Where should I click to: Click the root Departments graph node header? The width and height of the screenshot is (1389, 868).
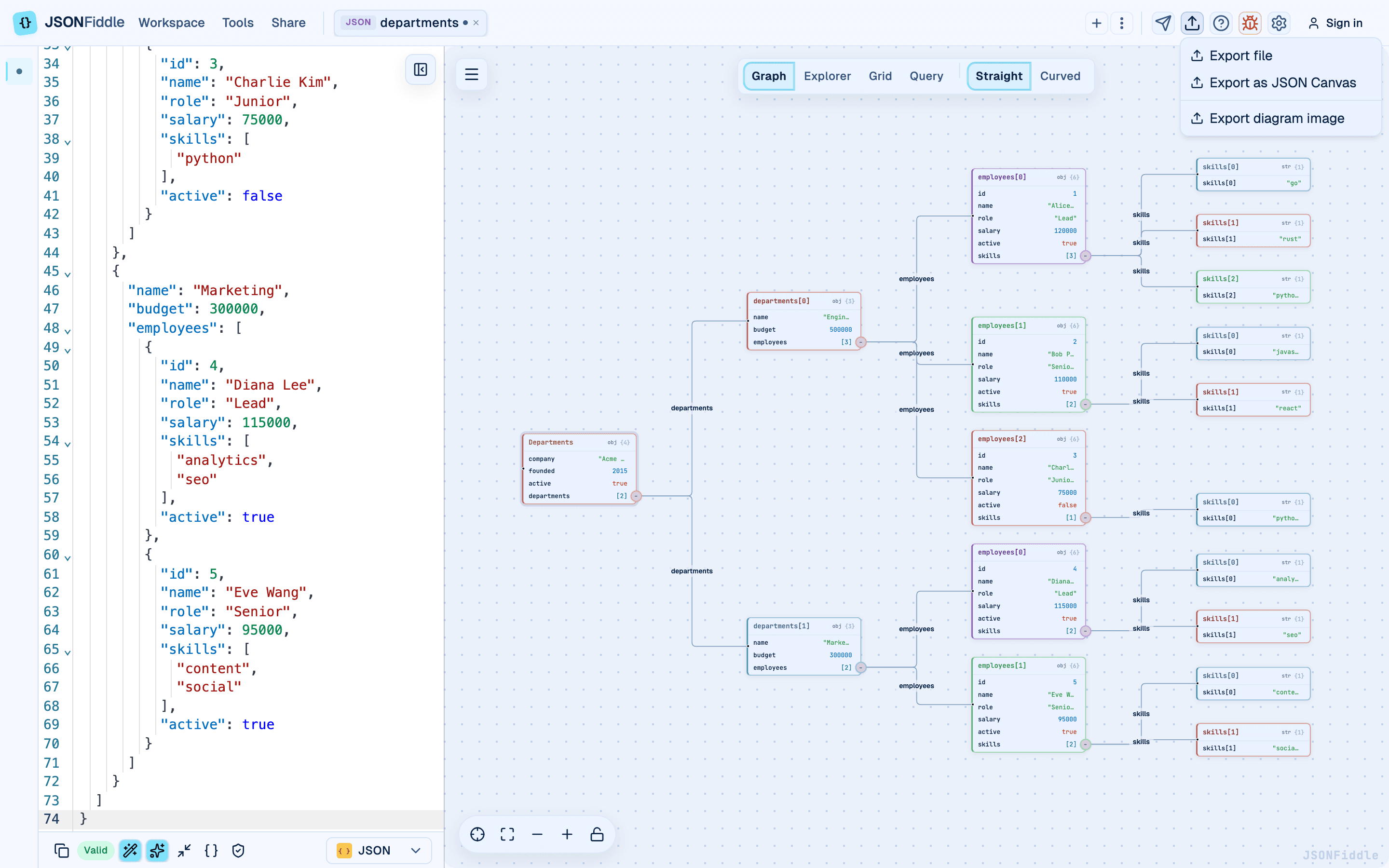pos(579,442)
